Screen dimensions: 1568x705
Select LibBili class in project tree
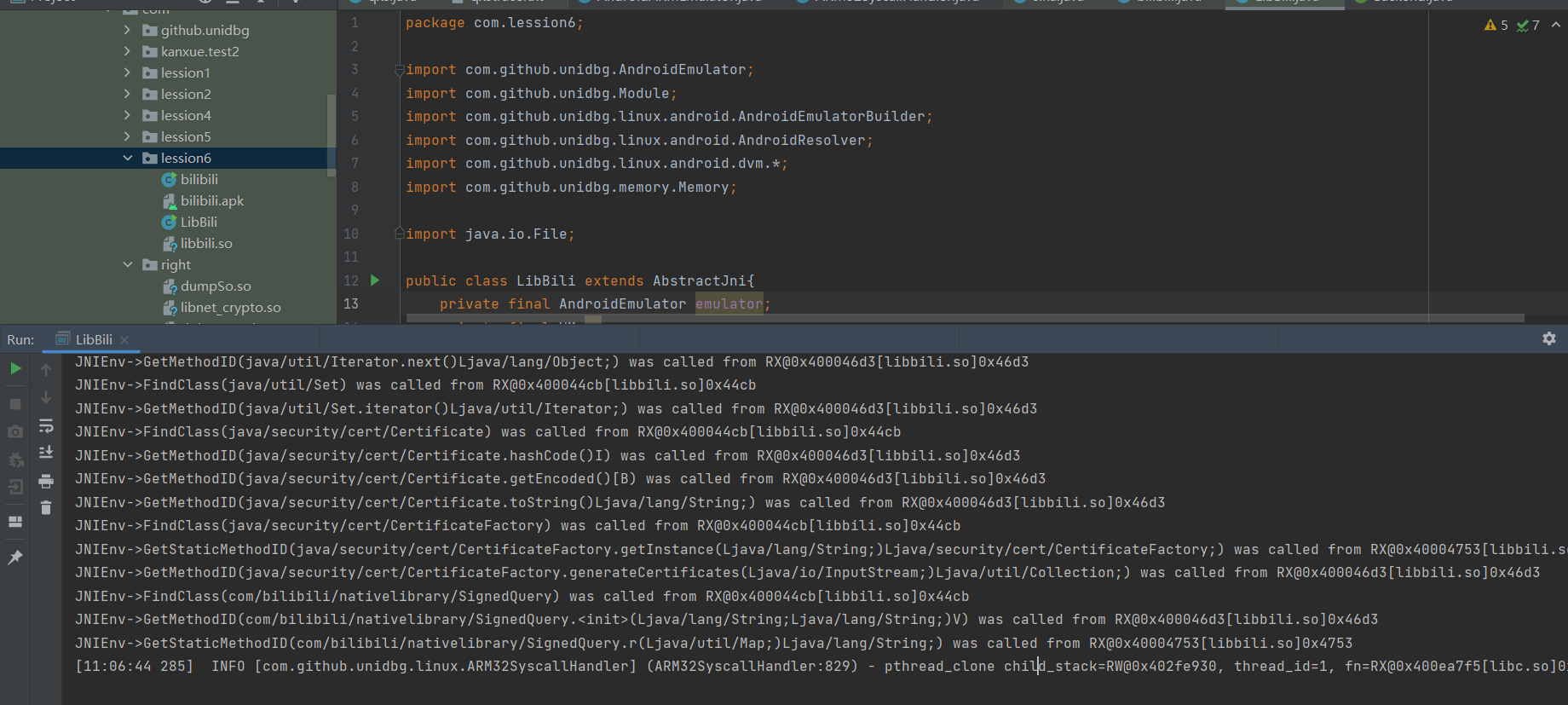[199, 222]
